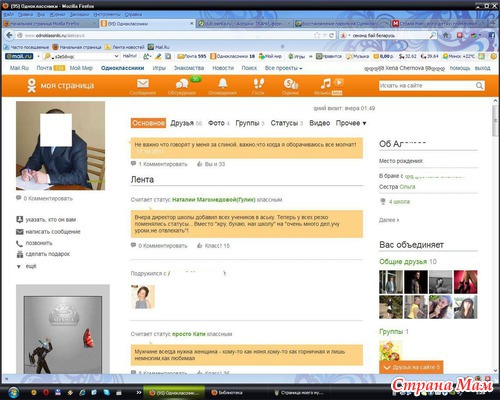Select the Статусы profile tab
The height and width of the screenshot is (400, 500).
point(287,123)
